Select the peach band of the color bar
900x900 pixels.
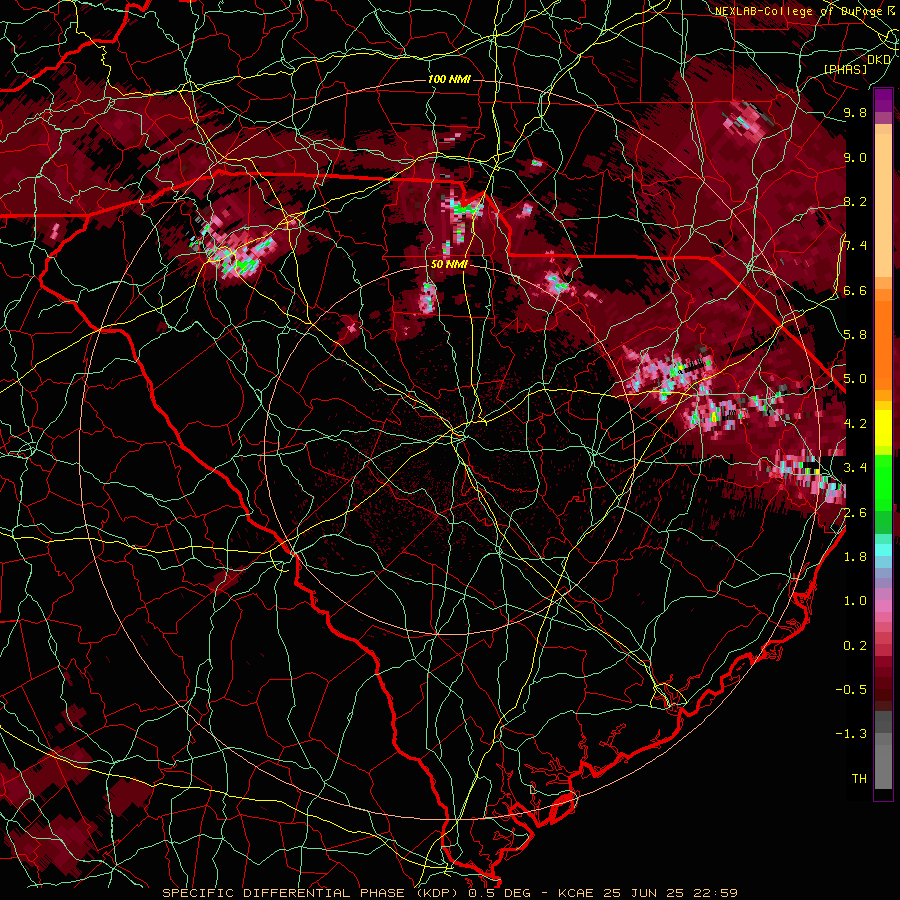(883, 207)
